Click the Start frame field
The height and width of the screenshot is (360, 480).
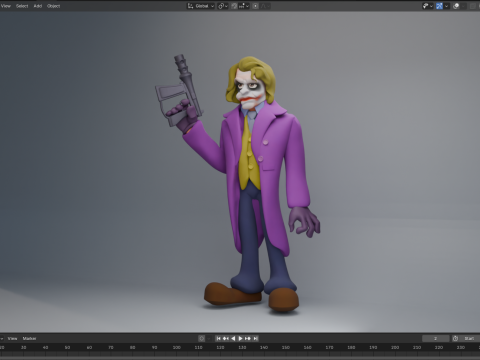tap(470, 338)
